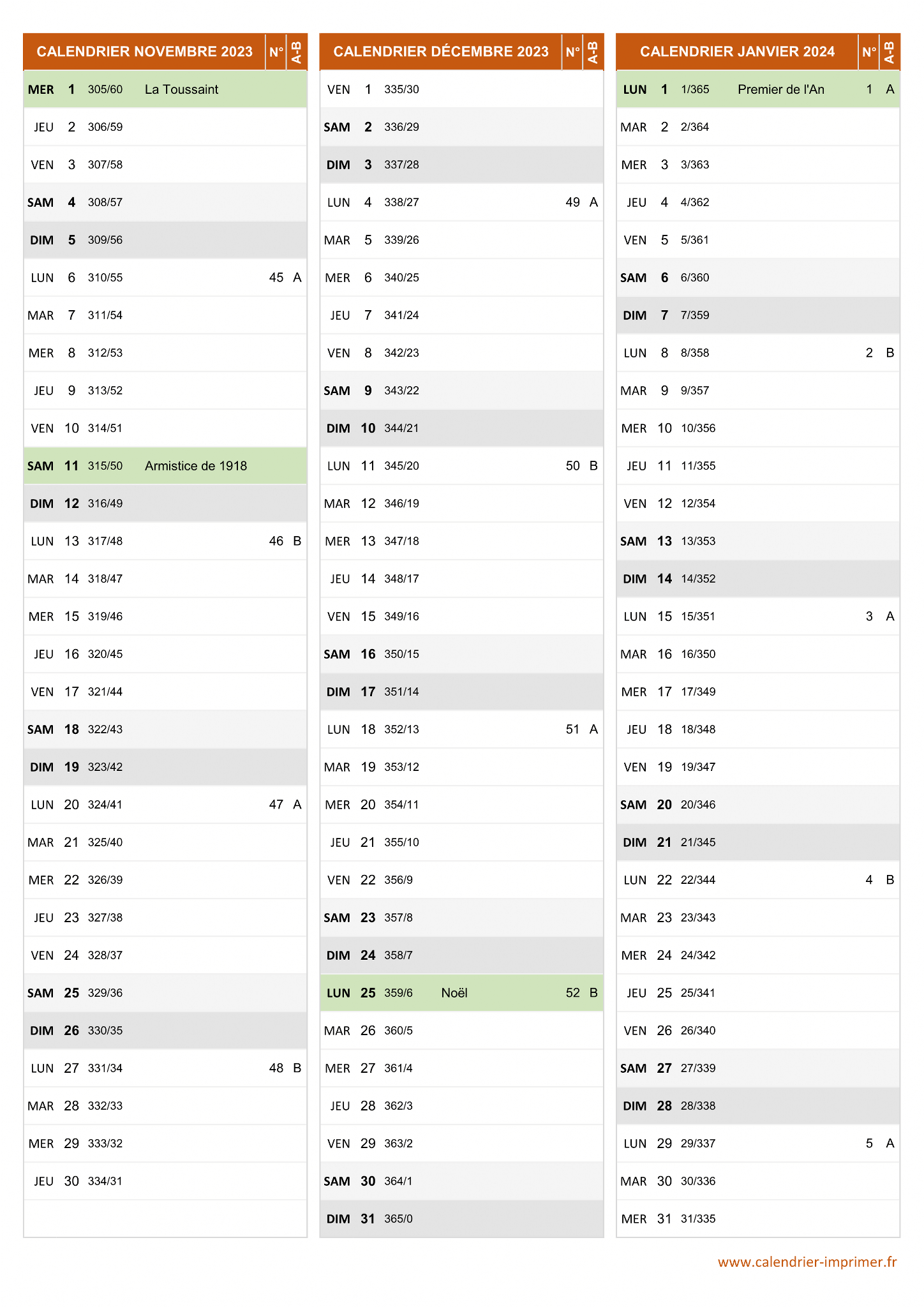
Task: Select the Calendrier Novembre 2023 header
Action: [145, 52]
